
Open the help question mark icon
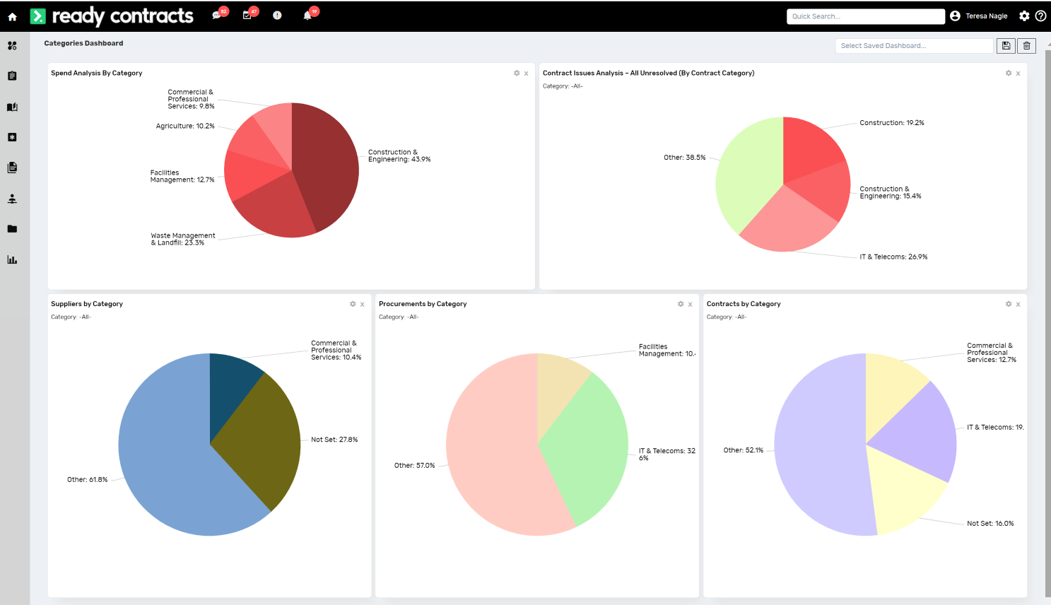[1040, 16]
